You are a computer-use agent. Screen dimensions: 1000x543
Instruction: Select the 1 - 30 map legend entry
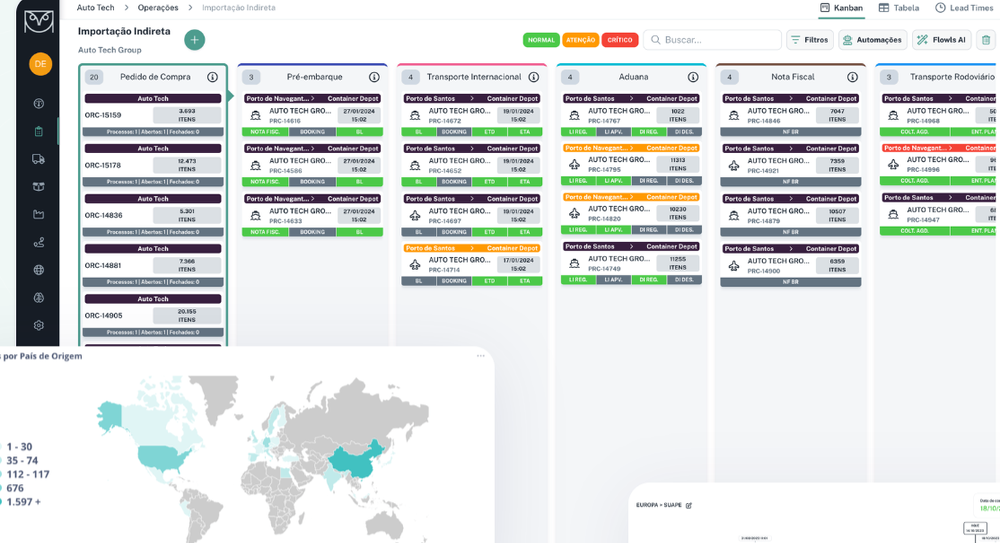point(18,447)
